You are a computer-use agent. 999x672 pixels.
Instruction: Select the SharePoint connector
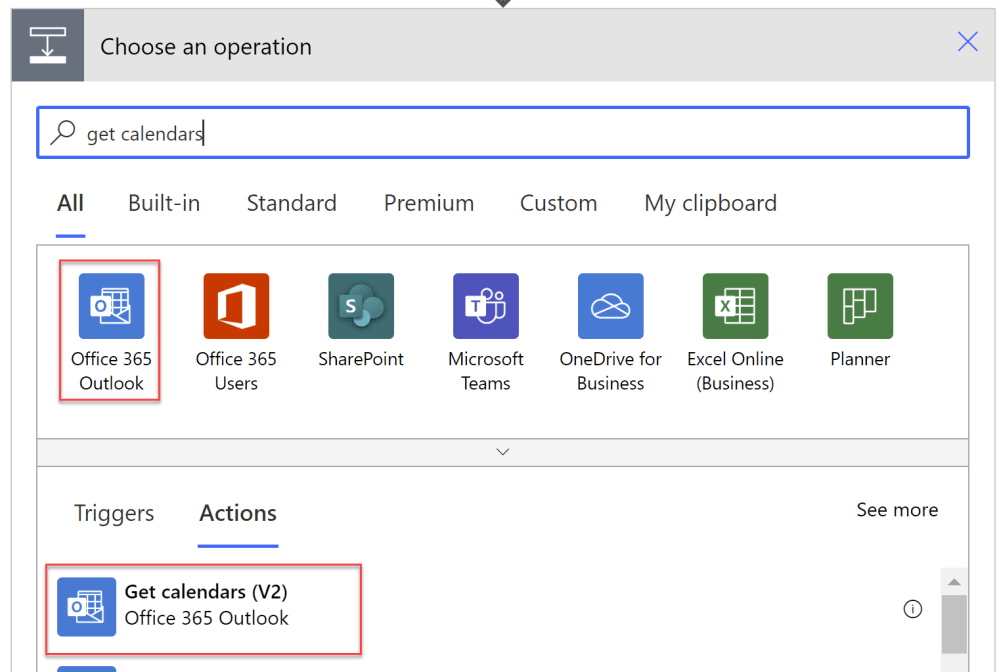point(360,320)
